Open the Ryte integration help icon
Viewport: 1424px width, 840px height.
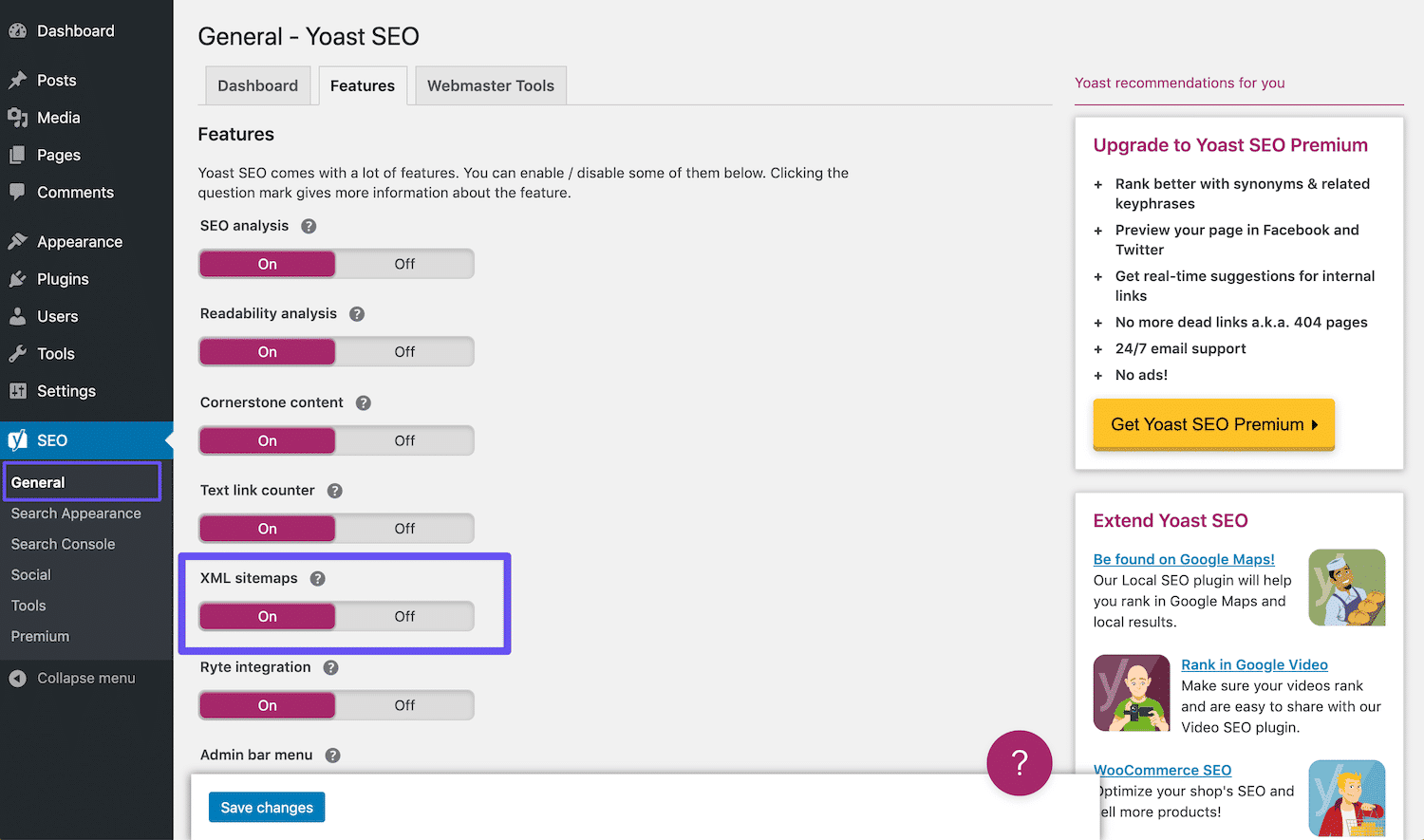(x=331, y=667)
